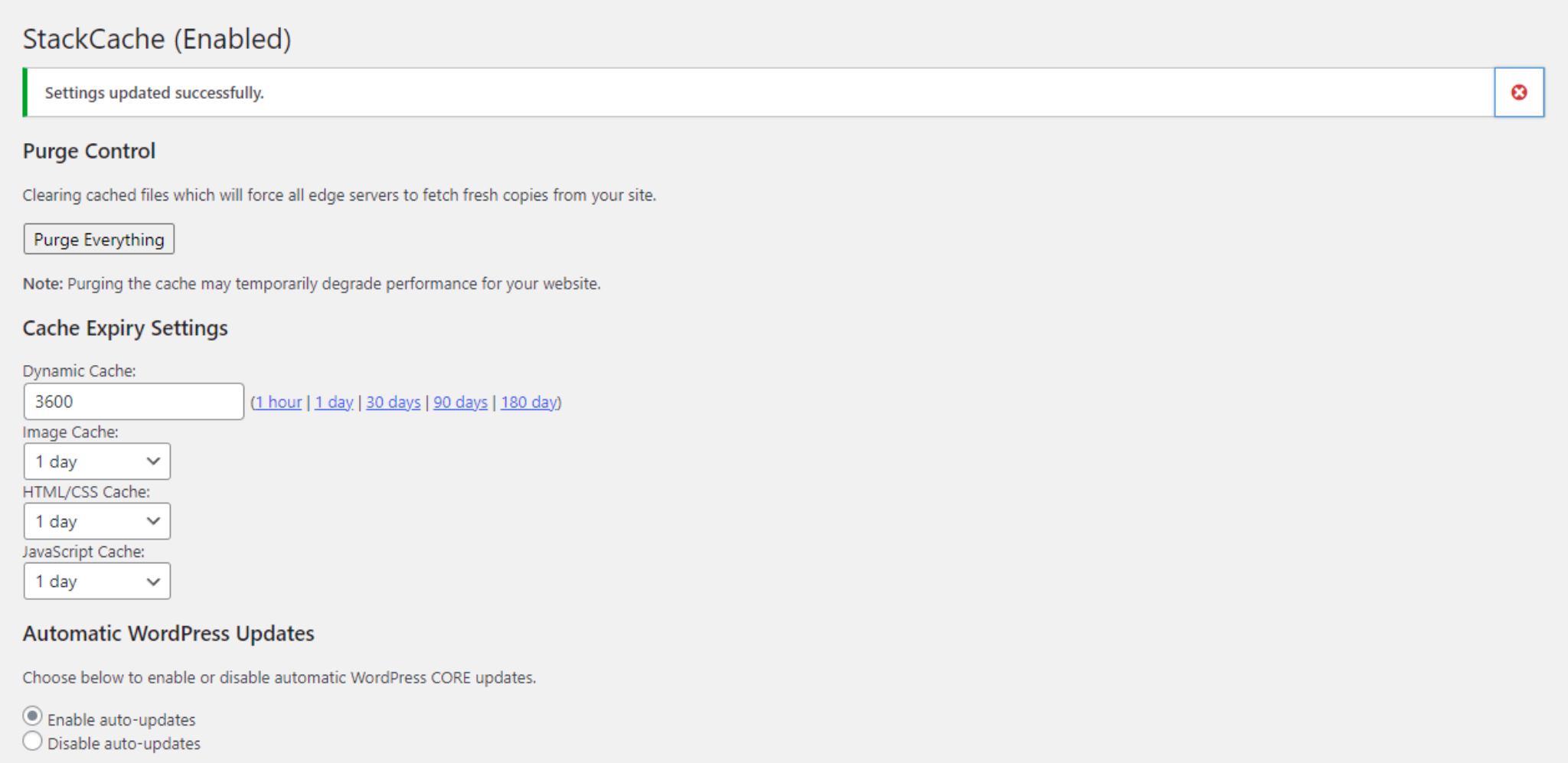Click the Purge Everything button
Image resolution: width=1568 pixels, height=763 pixels.
[99, 239]
